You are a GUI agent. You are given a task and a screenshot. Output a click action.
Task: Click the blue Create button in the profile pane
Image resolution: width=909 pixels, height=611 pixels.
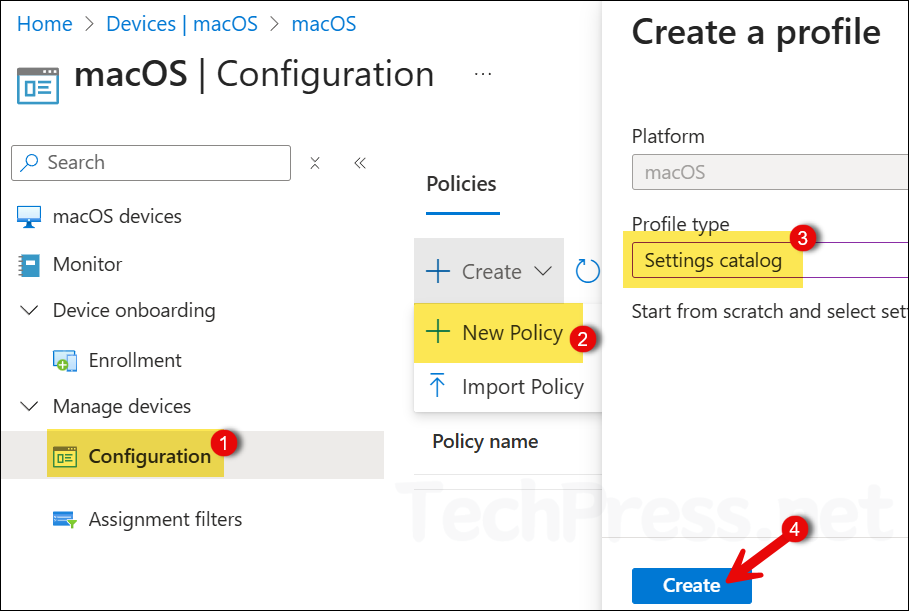pos(692,585)
